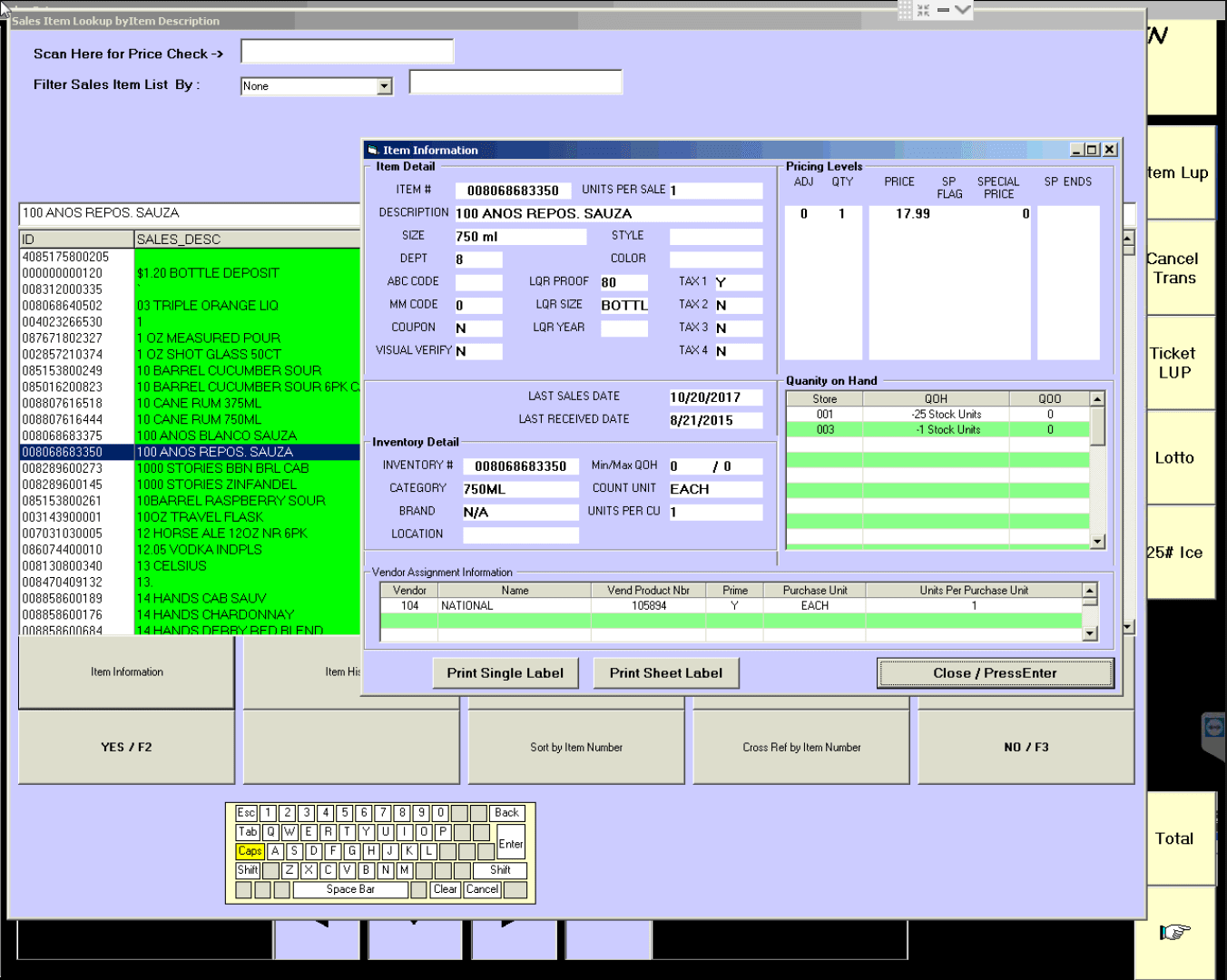Viewport: 1227px width, 980px height.
Task: Click the Ticket LUP side button
Action: pyautogui.click(x=1180, y=363)
